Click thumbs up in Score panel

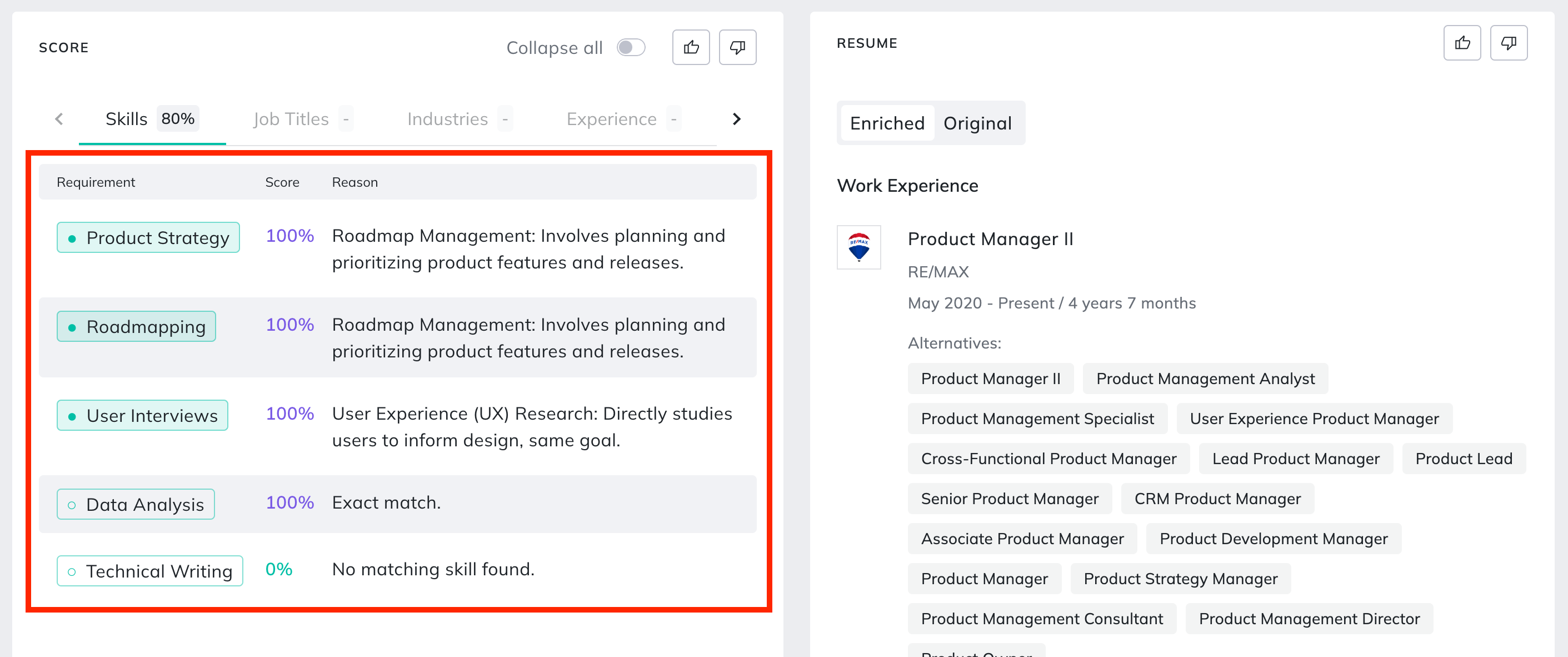[691, 47]
